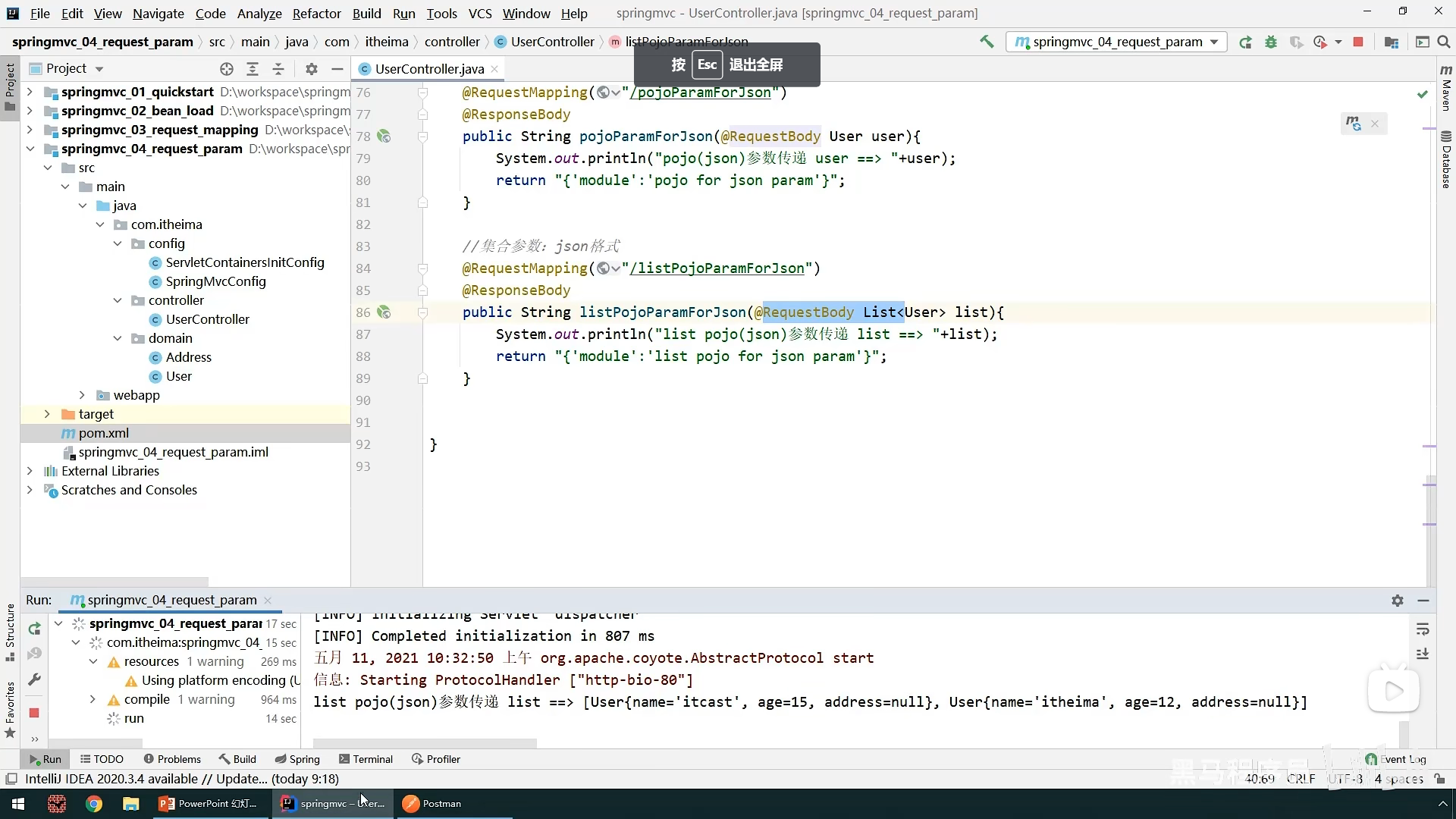1456x819 pixels.
Task: Open the springmvc_04_request_param run configuration dropdown
Action: click(1116, 42)
